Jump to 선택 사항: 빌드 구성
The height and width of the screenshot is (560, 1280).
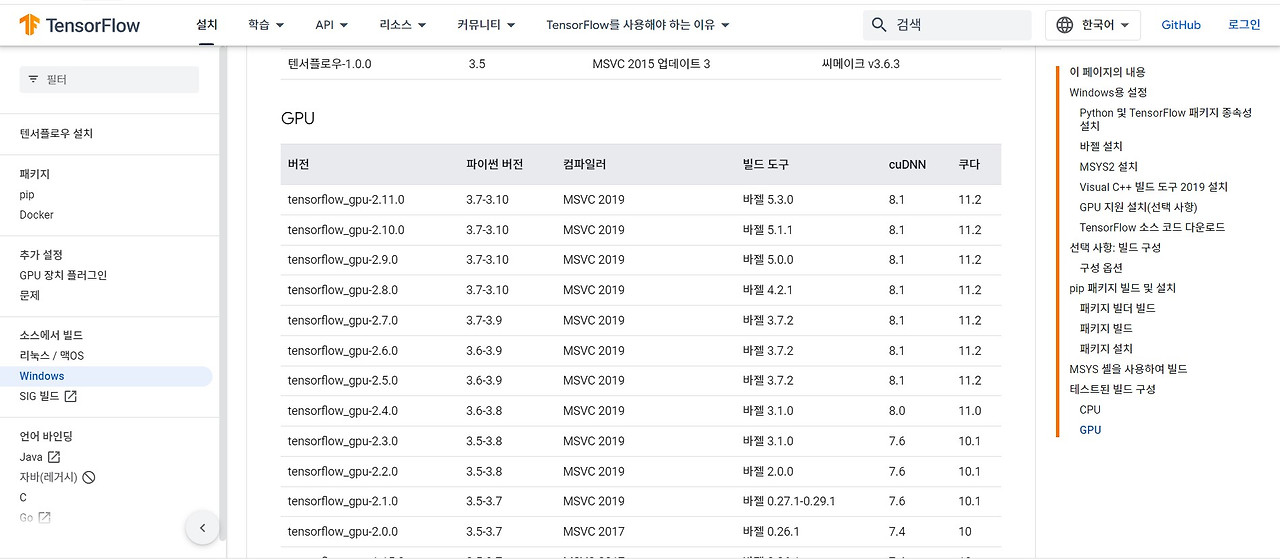tap(1115, 248)
